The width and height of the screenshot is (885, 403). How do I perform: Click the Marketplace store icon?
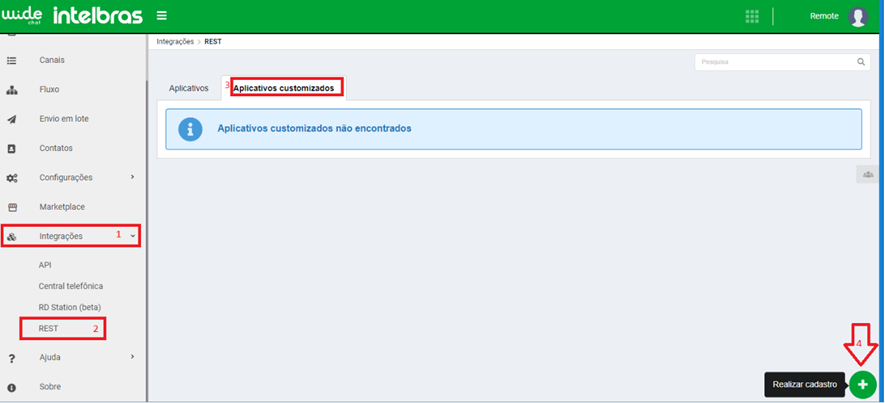[11, 207]
